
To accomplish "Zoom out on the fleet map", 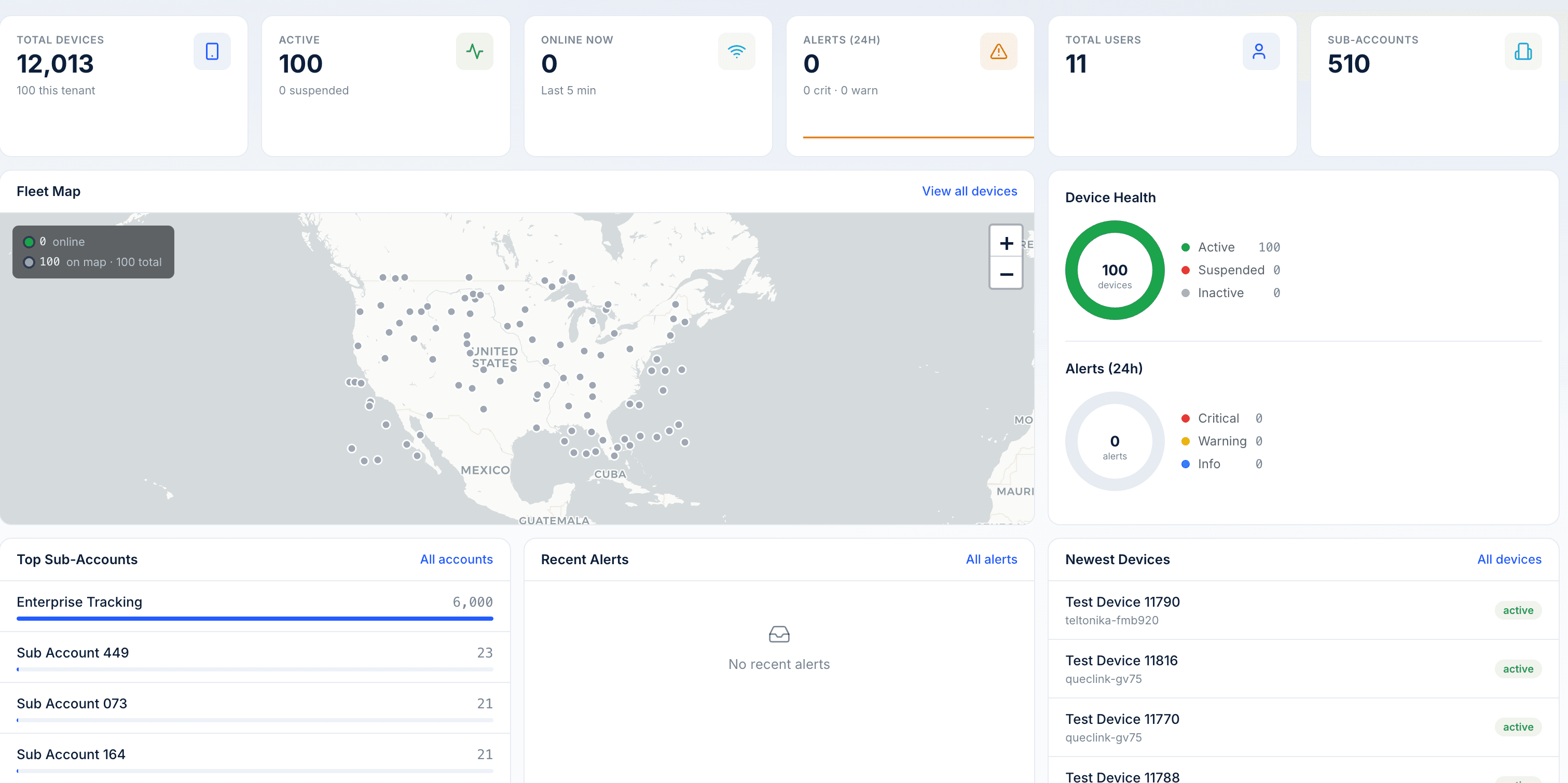I will click(1006, 274).
